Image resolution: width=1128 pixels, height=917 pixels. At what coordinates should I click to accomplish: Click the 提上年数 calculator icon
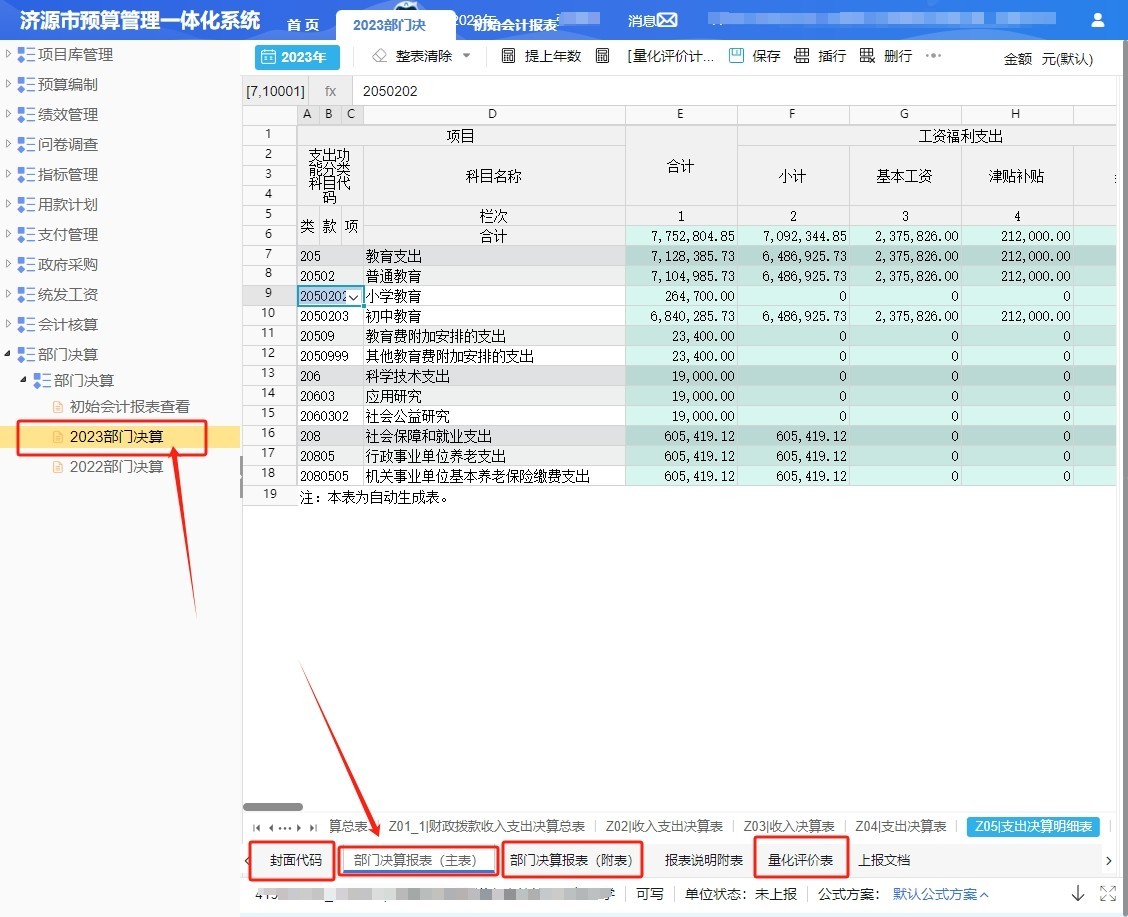click(x=508, y=56)
